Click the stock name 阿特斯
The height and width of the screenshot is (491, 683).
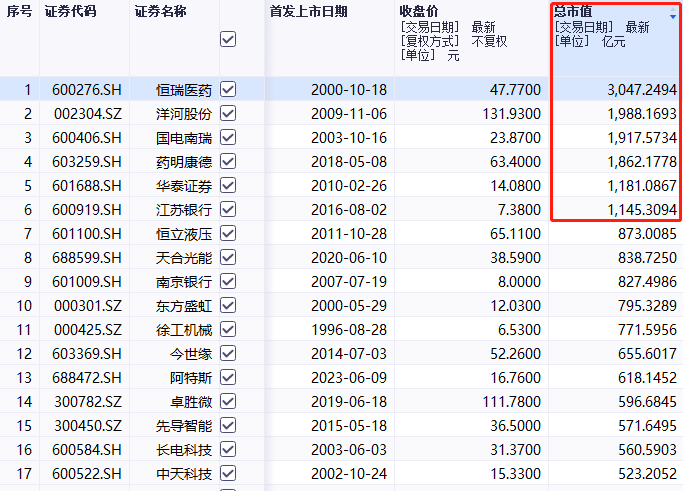(191, 378)
